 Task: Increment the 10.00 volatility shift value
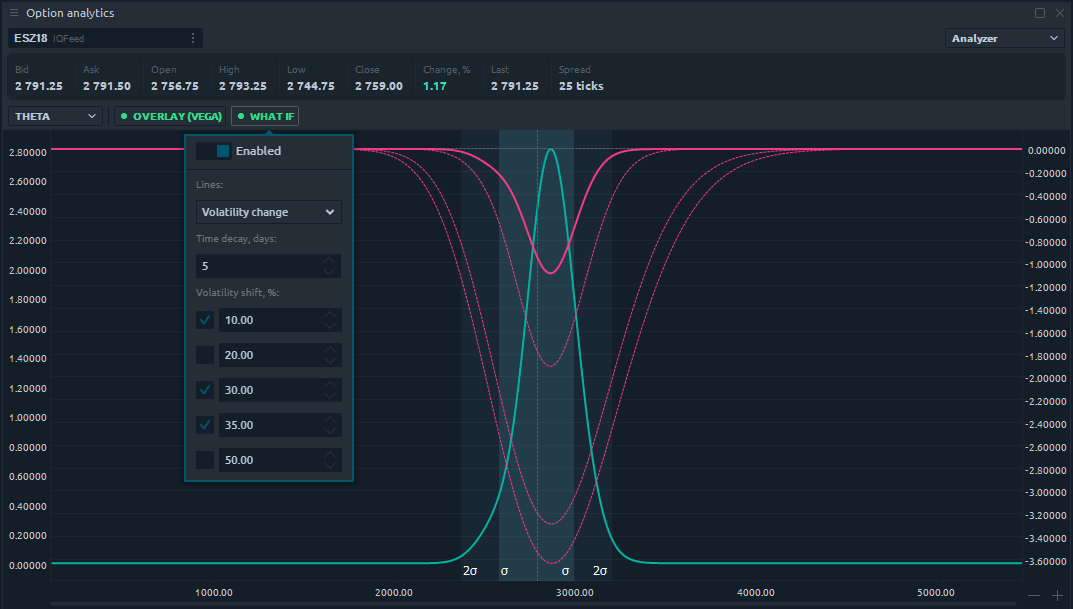tap(330, 315)
